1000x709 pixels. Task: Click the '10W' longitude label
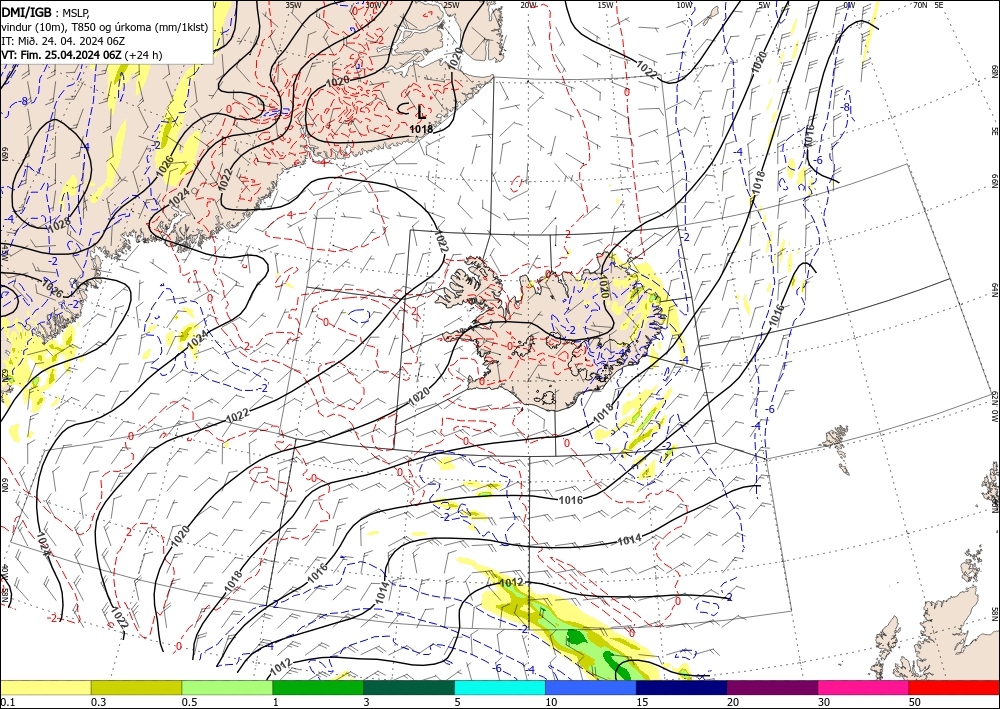pyautogui.click(x=684, y=5)
